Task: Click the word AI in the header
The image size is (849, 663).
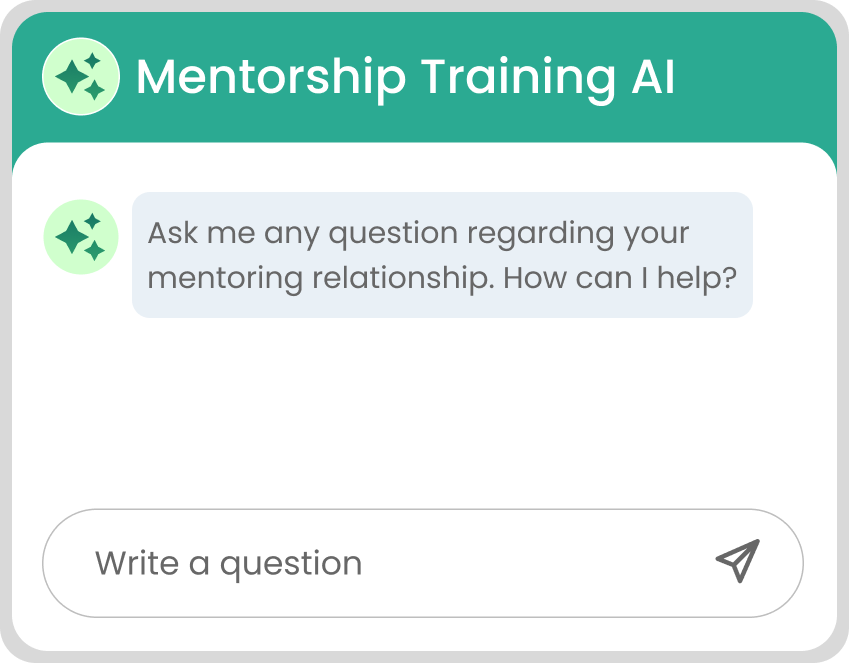Action: tap(653, 77)
